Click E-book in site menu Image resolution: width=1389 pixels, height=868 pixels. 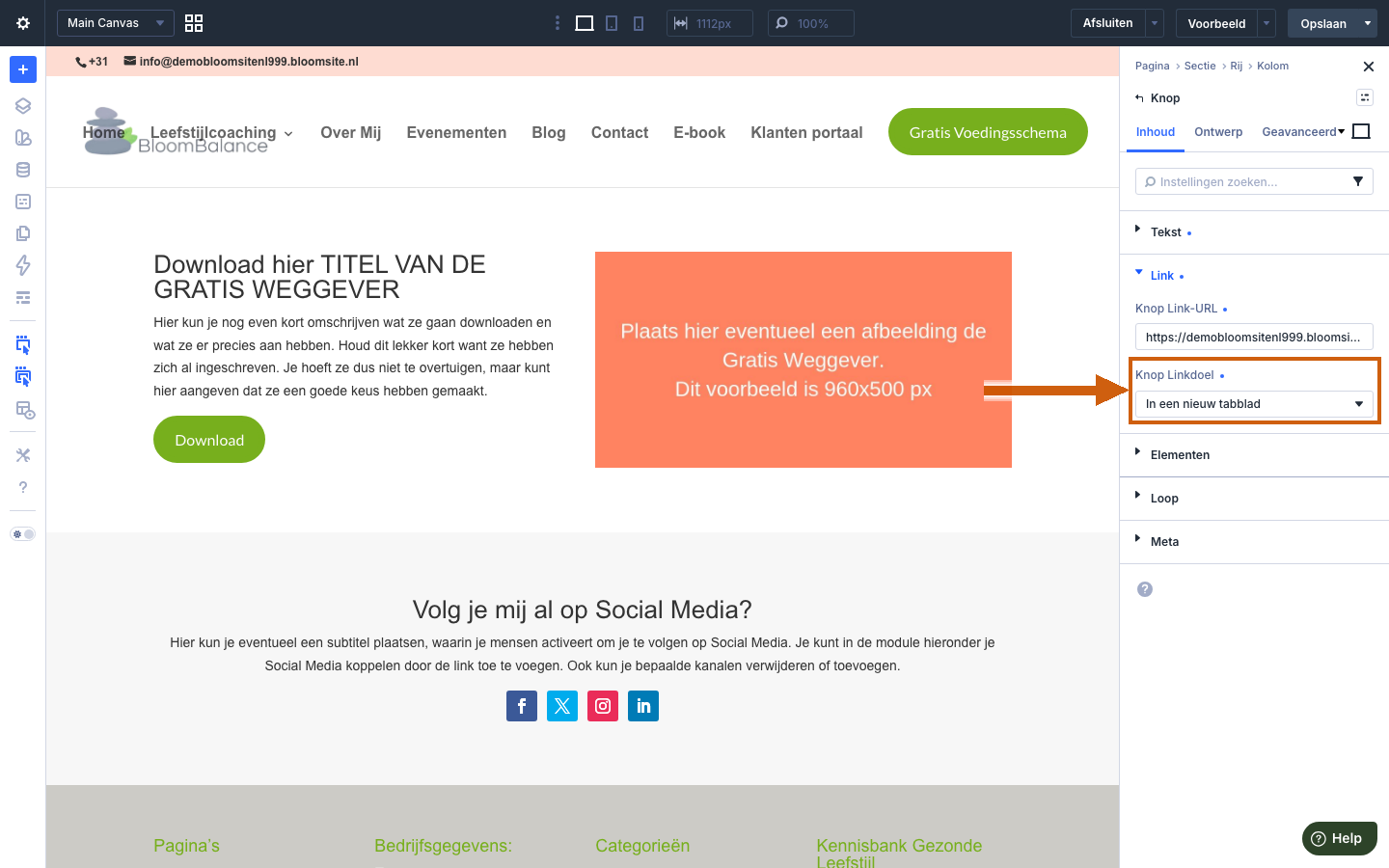(699, 133)
